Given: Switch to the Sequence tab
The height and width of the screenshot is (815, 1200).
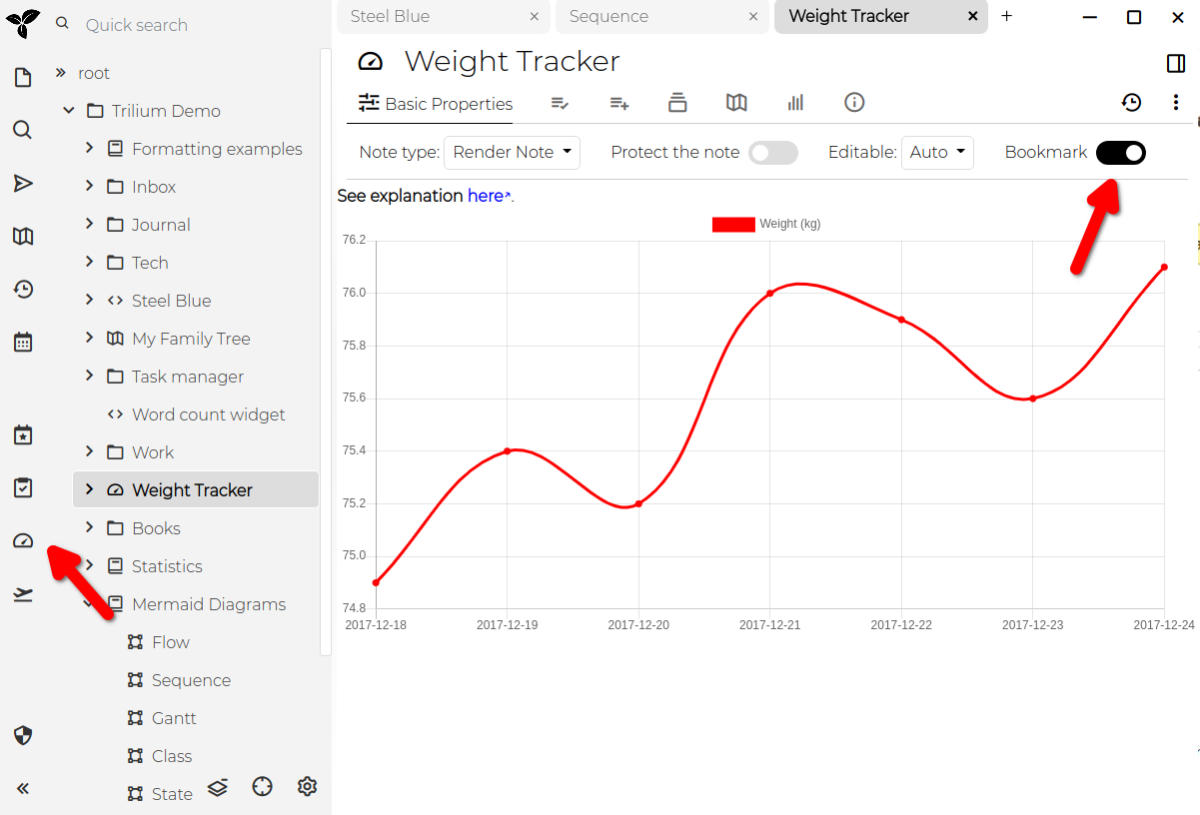Looking at the screenshot, I should tap(609, 17).
